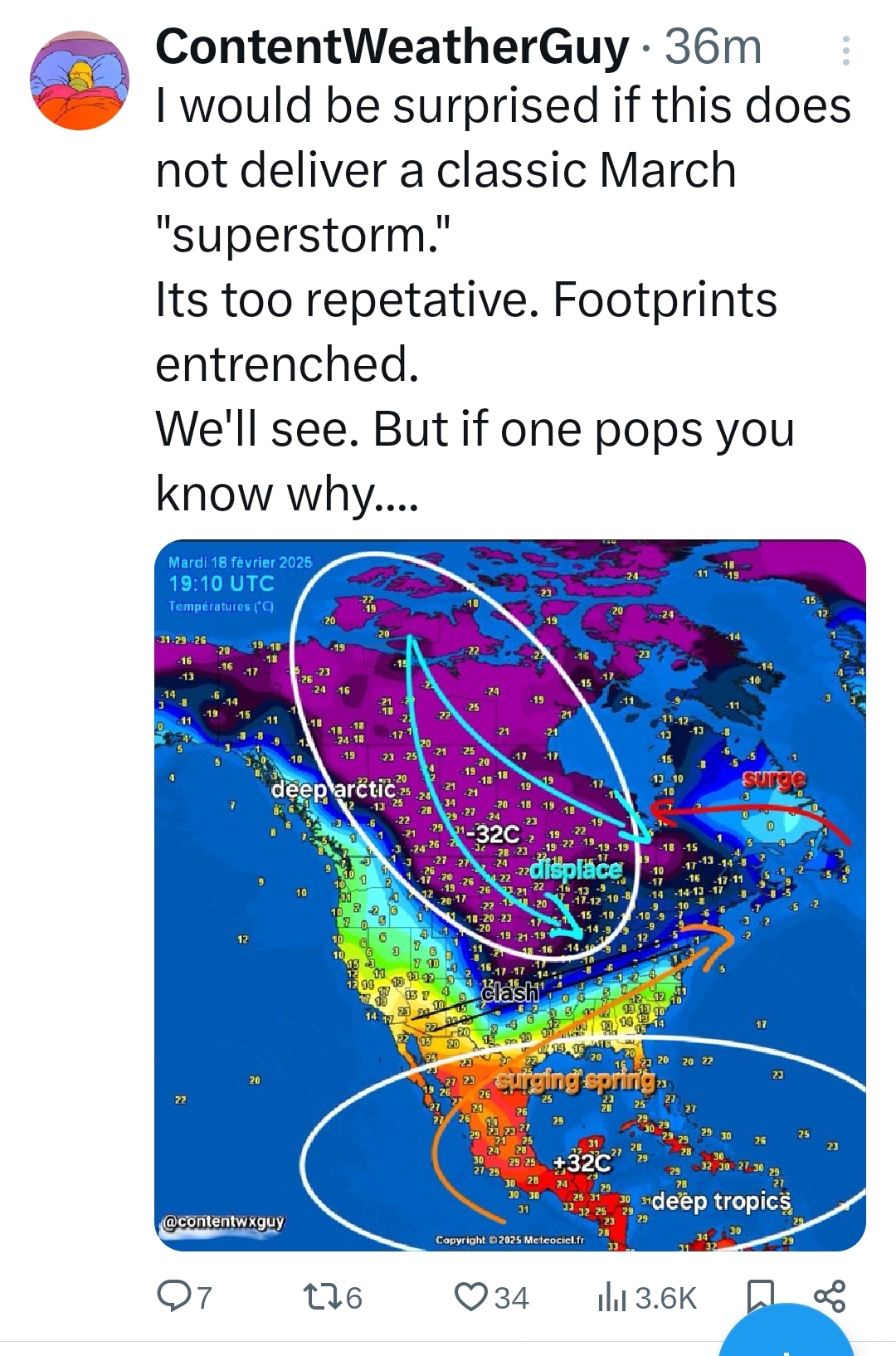Open the three-dot more options menu

pos(845,51)
